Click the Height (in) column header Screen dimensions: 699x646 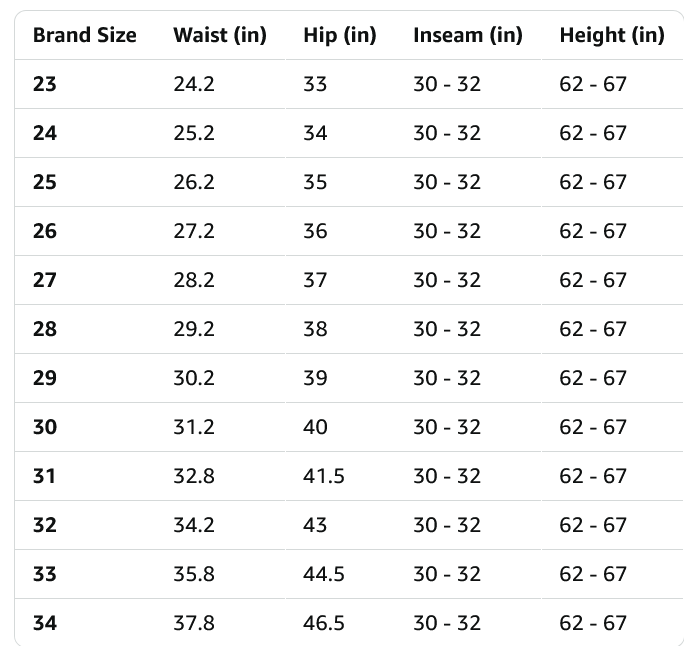click(612, 35)
